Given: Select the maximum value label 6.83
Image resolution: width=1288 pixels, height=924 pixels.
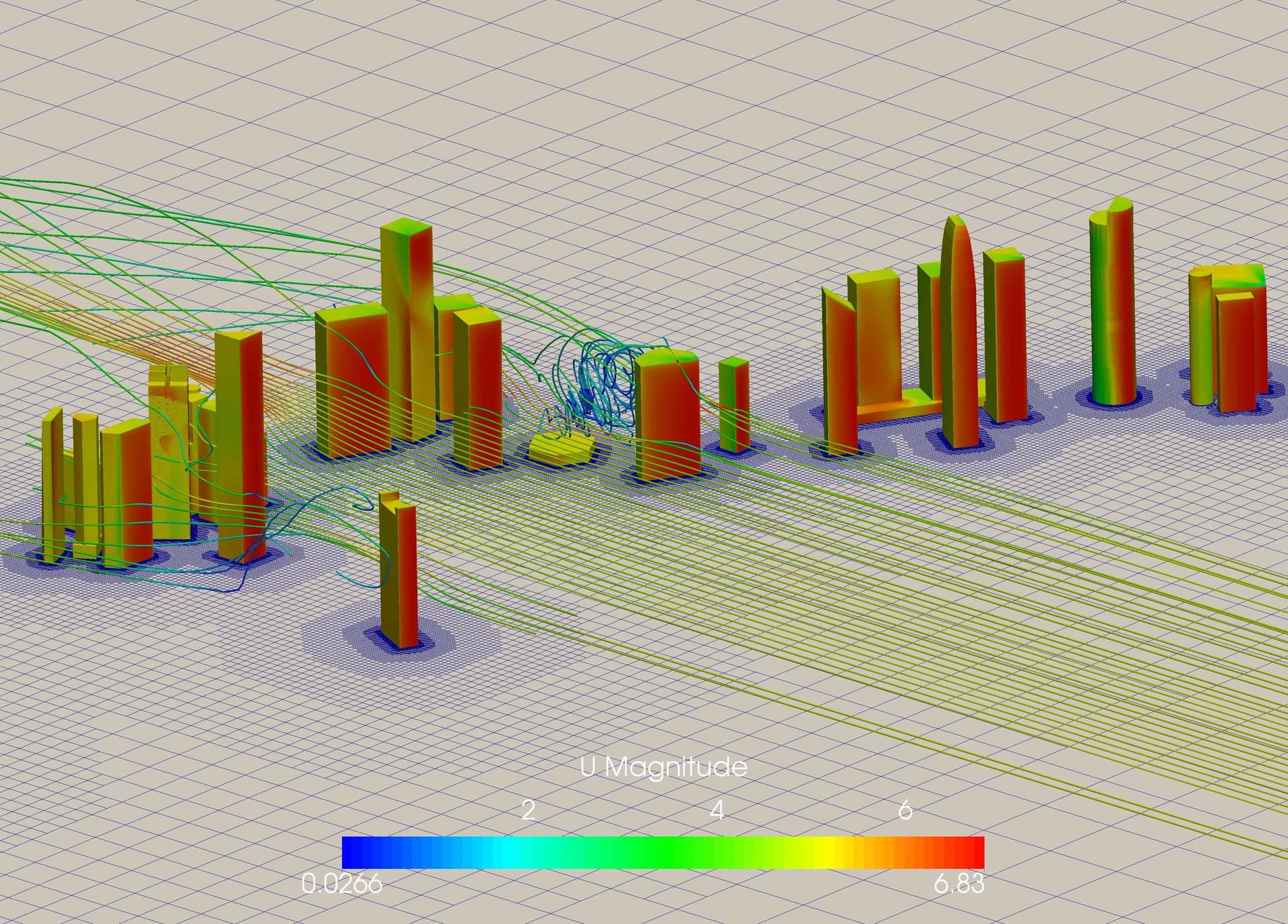Looking at the screenshot, I should (x=959, y=884).
